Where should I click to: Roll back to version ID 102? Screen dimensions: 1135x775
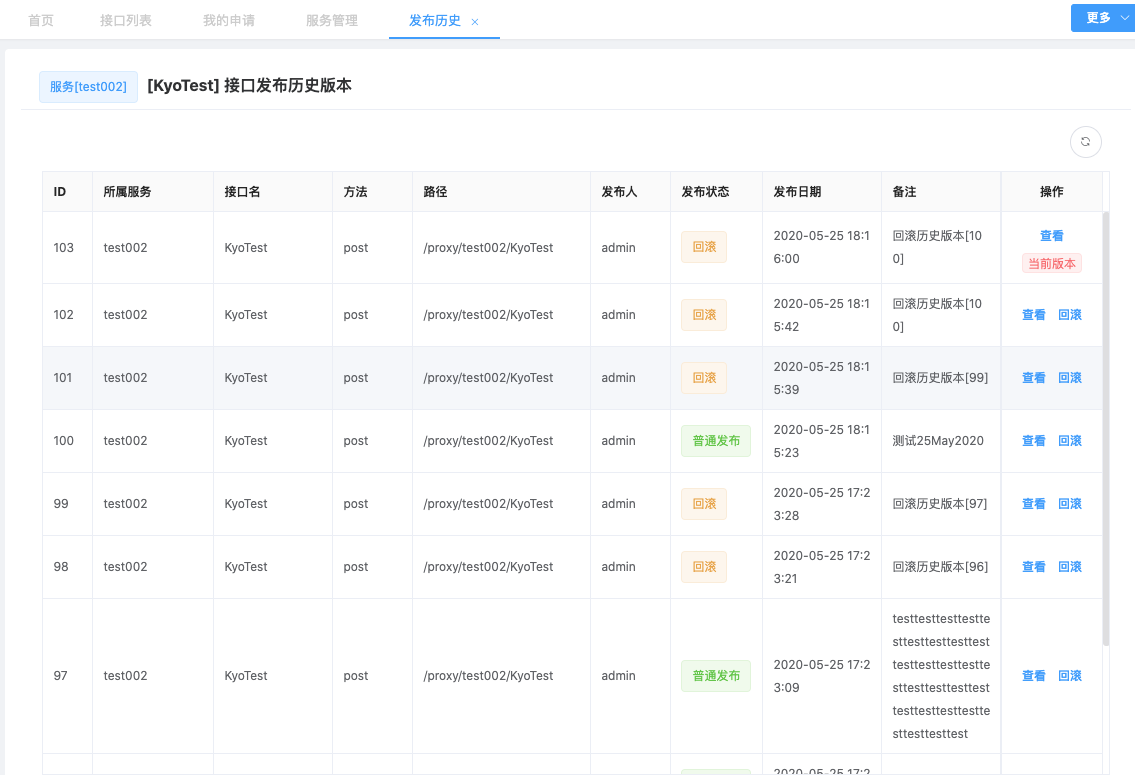click(x=1070, y=315)
